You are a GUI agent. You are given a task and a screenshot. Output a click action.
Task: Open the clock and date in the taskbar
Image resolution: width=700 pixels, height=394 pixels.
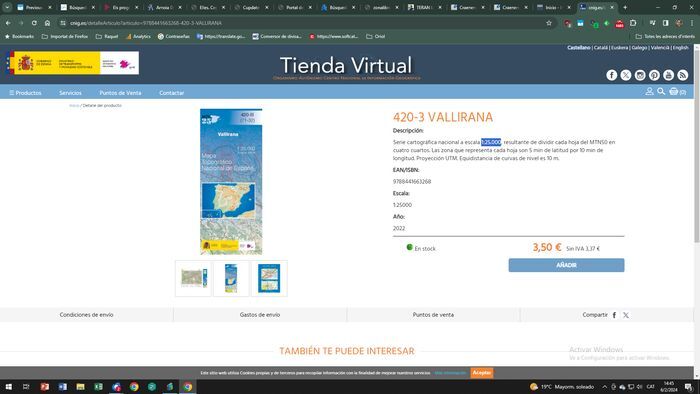coord(669,387)
